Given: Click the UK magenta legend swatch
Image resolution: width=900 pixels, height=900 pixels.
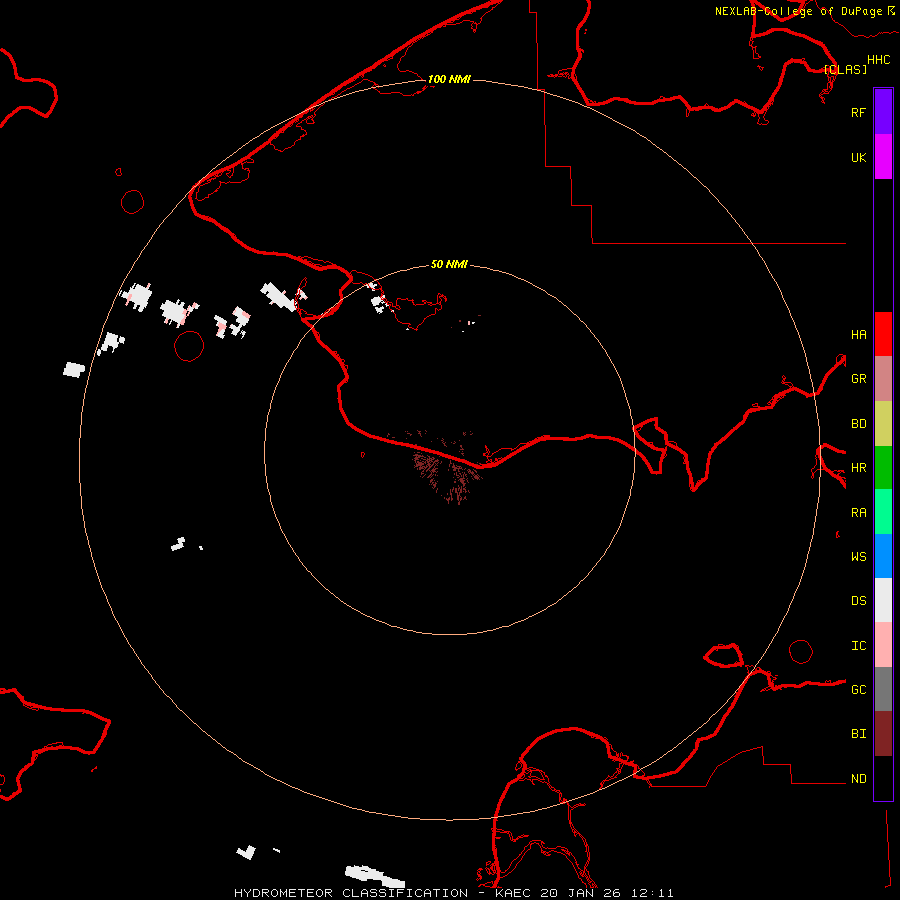Looking at the screenshot, I should (x=883, y=157).
